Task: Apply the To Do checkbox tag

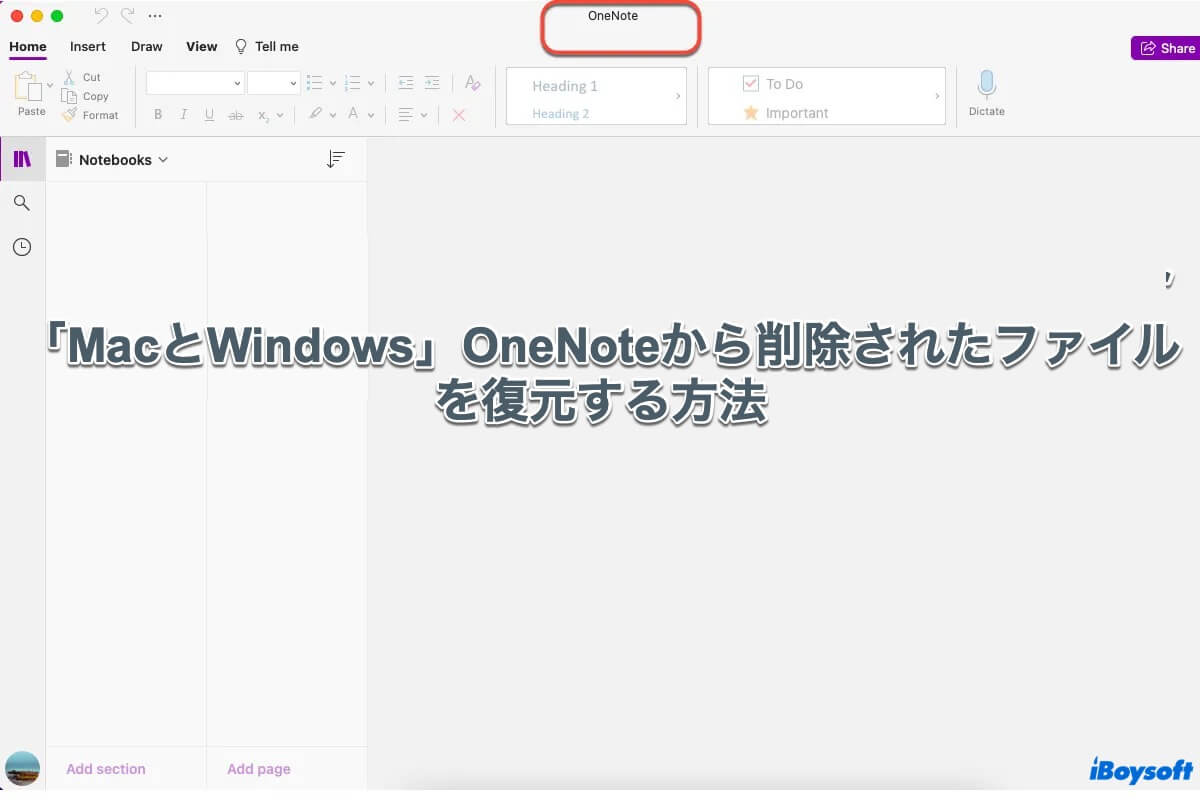Action: [x=773, y=84]
